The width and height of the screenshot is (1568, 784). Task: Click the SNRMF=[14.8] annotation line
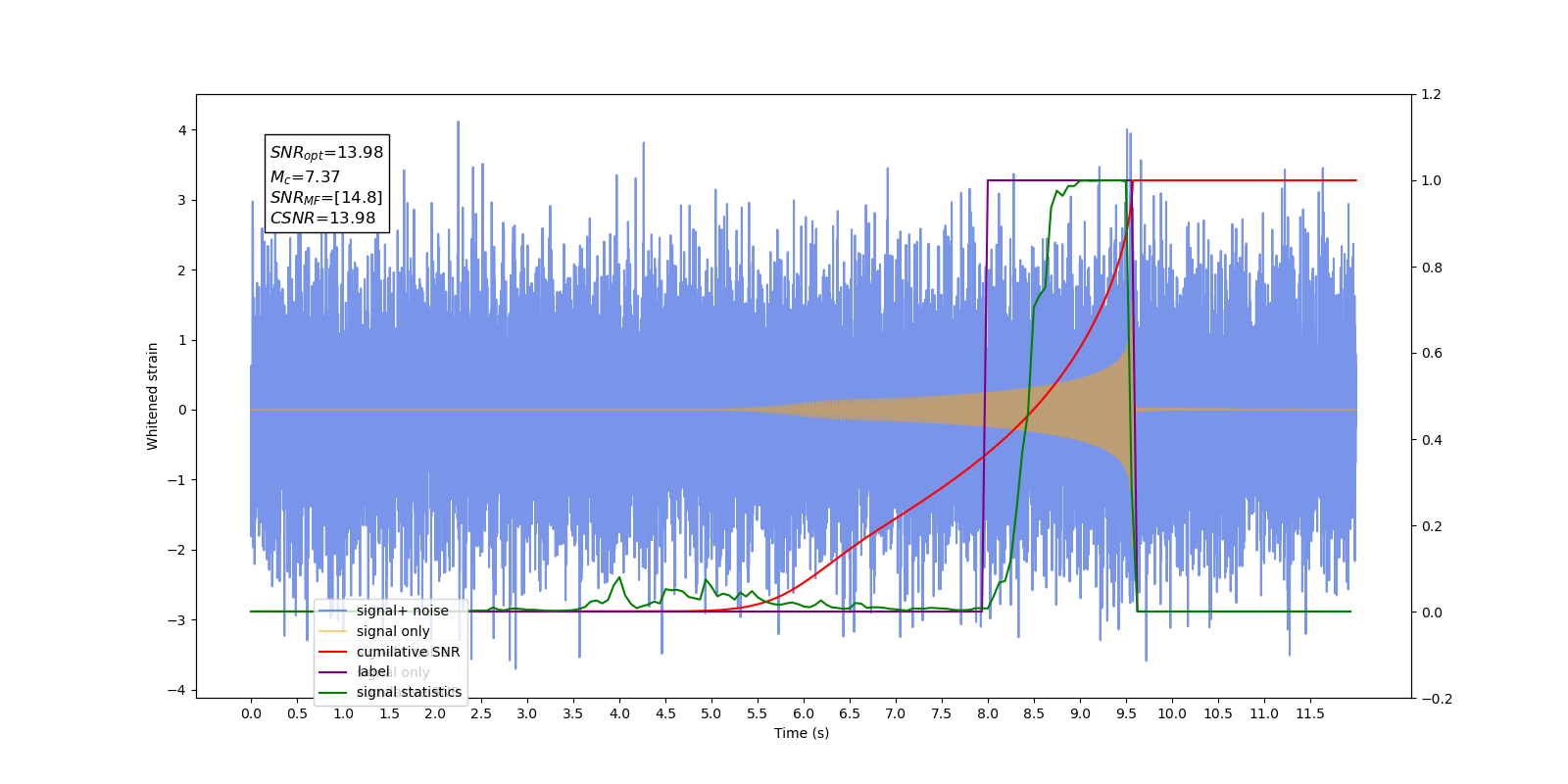[x=326, y=198]
